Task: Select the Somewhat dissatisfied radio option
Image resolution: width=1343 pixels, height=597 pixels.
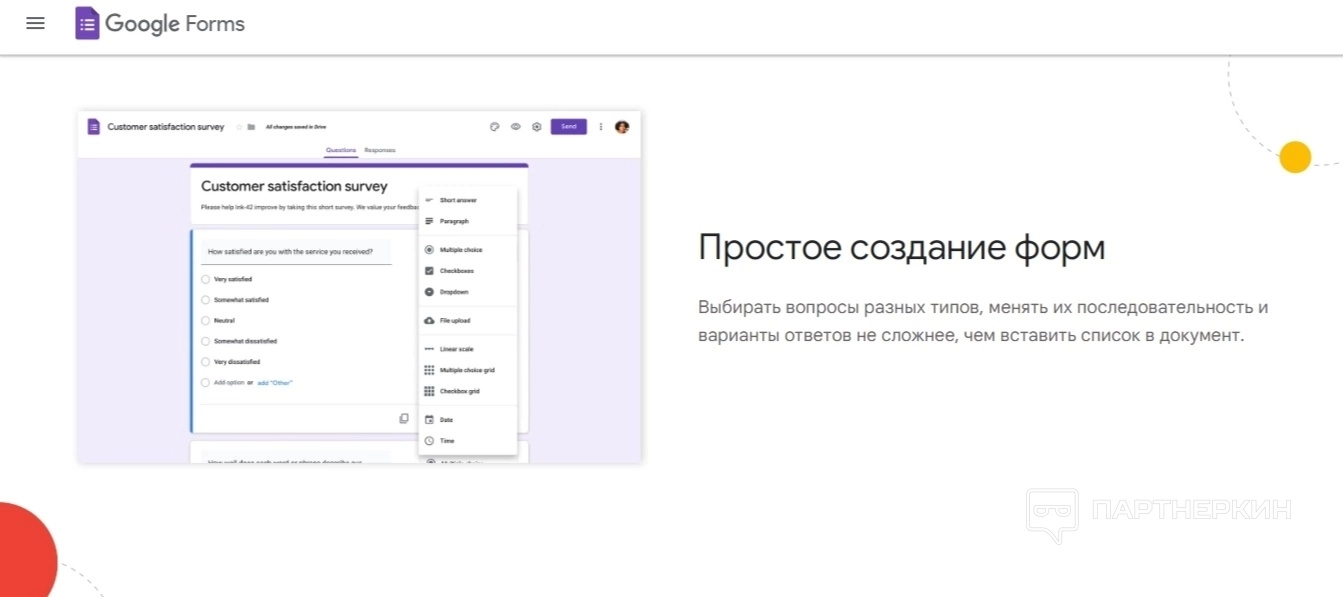Action: click(x=206, y=341)
